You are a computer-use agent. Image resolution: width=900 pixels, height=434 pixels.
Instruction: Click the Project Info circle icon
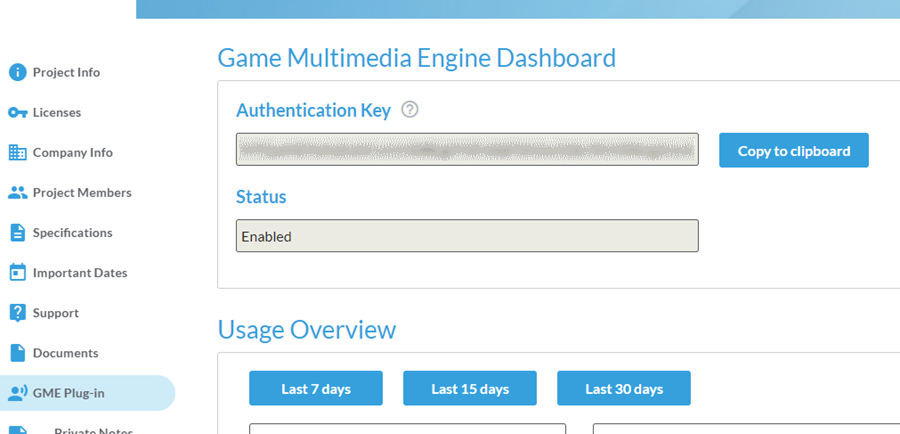point(17,72)
